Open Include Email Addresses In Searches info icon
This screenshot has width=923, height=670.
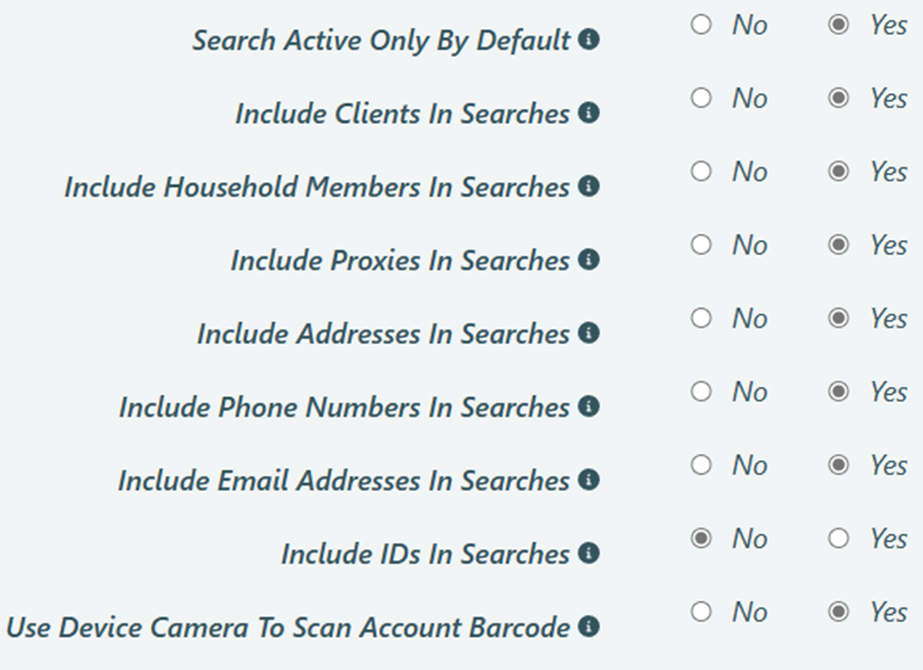589,480
